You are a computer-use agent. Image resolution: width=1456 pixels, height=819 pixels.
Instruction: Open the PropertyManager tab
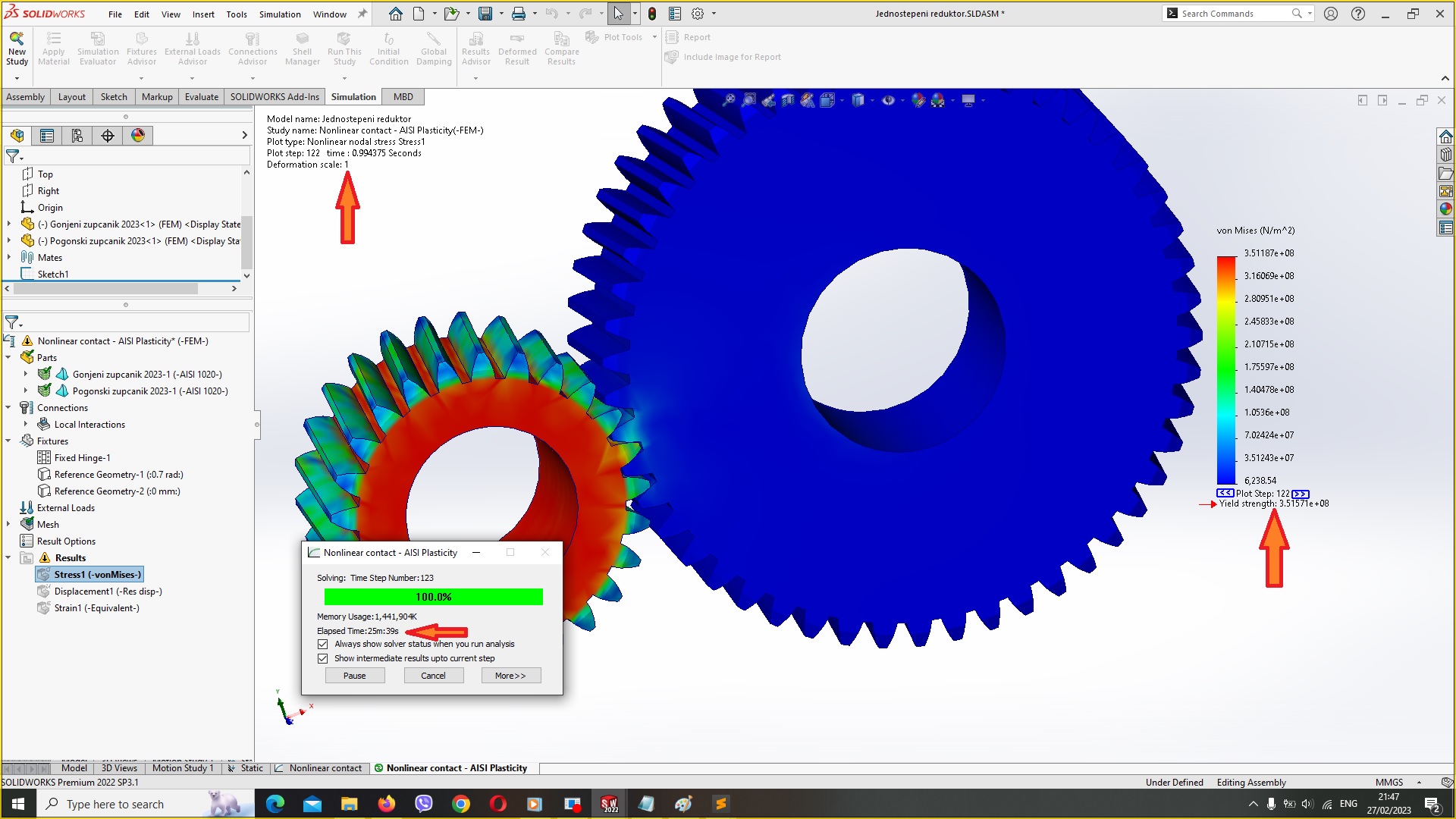click(x=47, y=136)
